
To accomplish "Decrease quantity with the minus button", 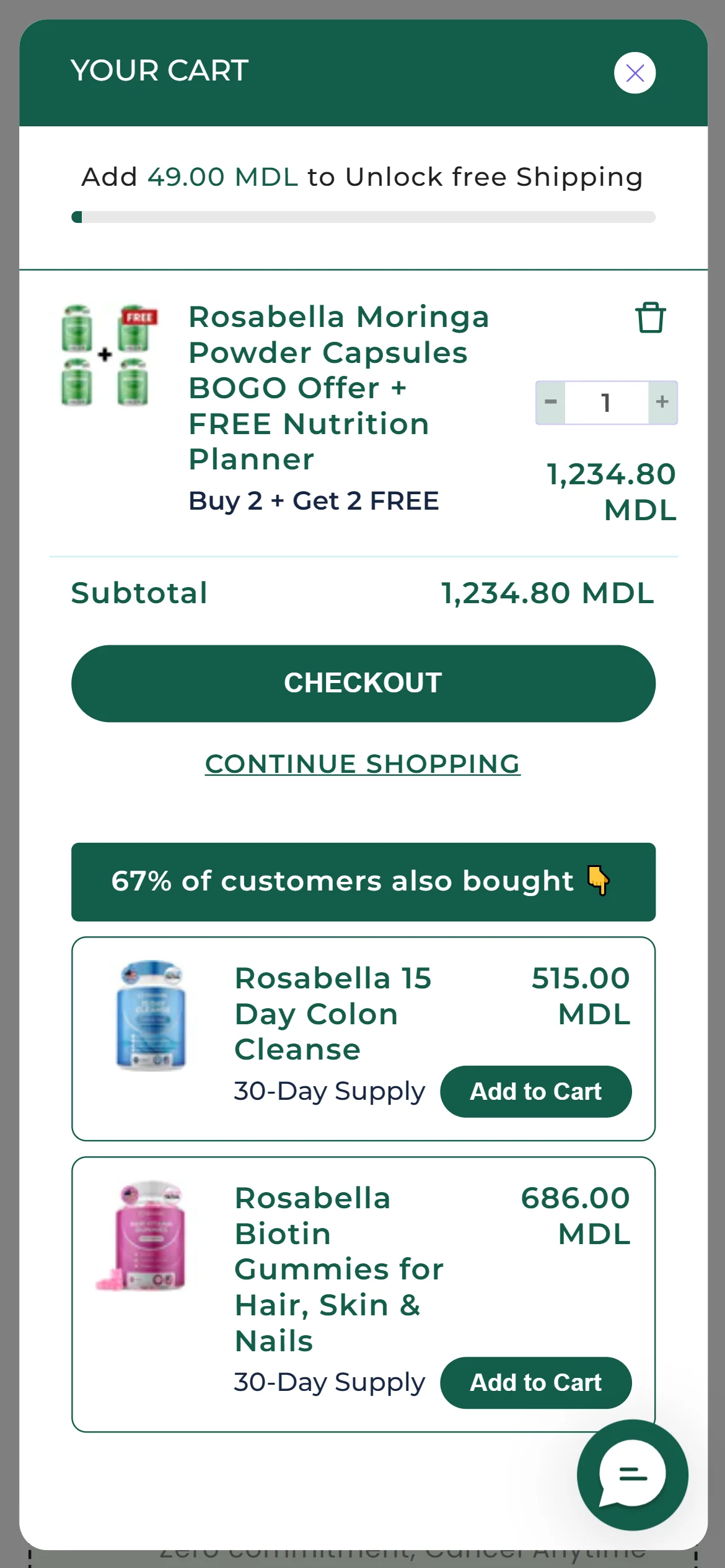I will click(x=550, y=403).
